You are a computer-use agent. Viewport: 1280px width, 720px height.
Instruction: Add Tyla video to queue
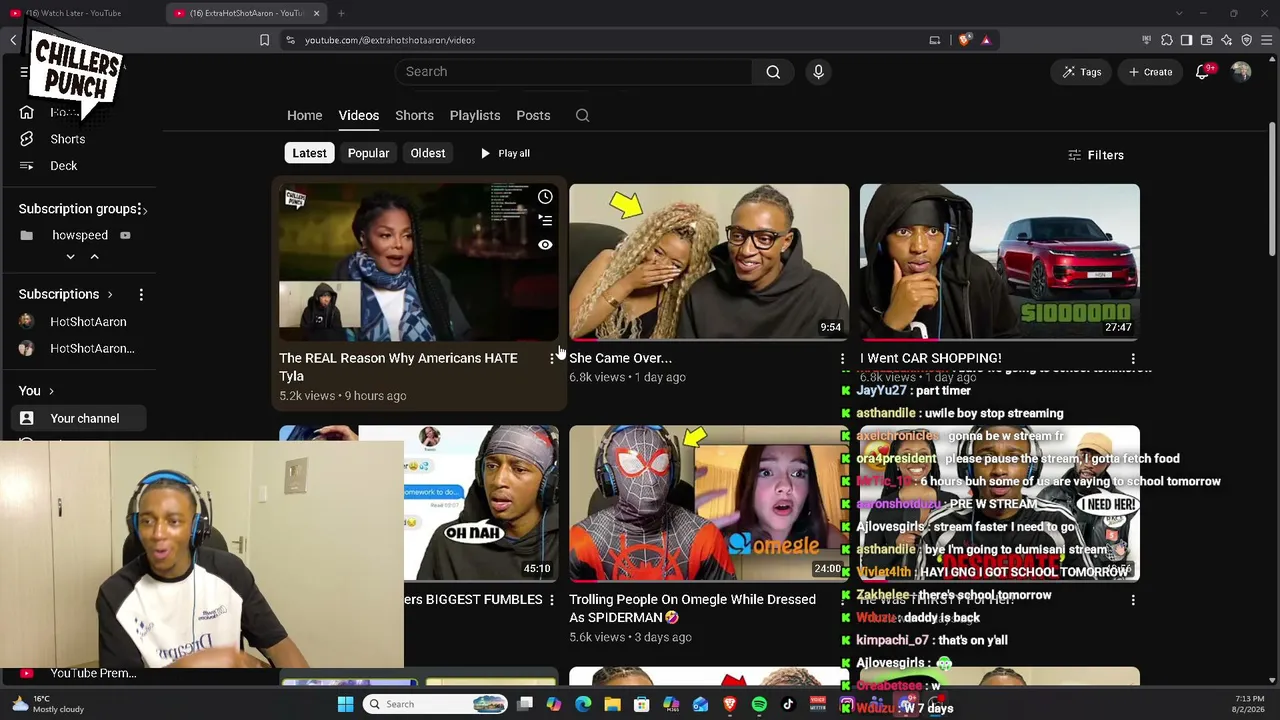click(545, 221)
